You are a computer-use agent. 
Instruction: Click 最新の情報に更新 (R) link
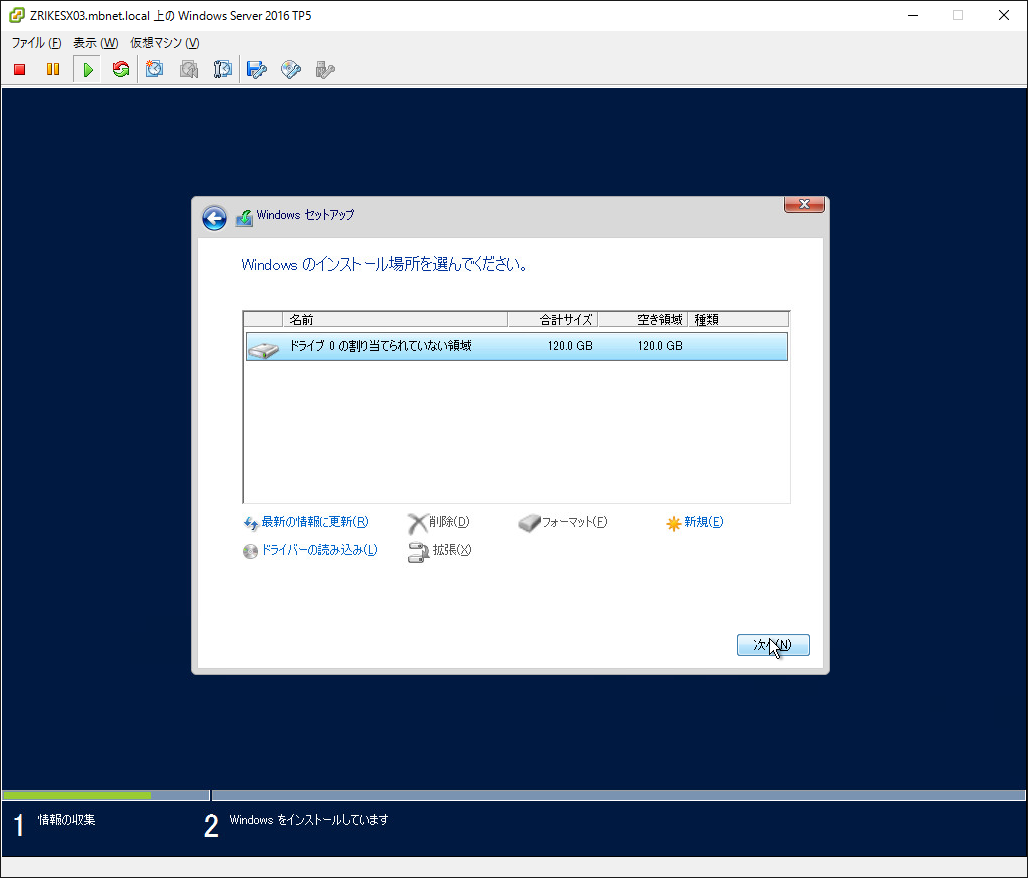tap(314, 522)
